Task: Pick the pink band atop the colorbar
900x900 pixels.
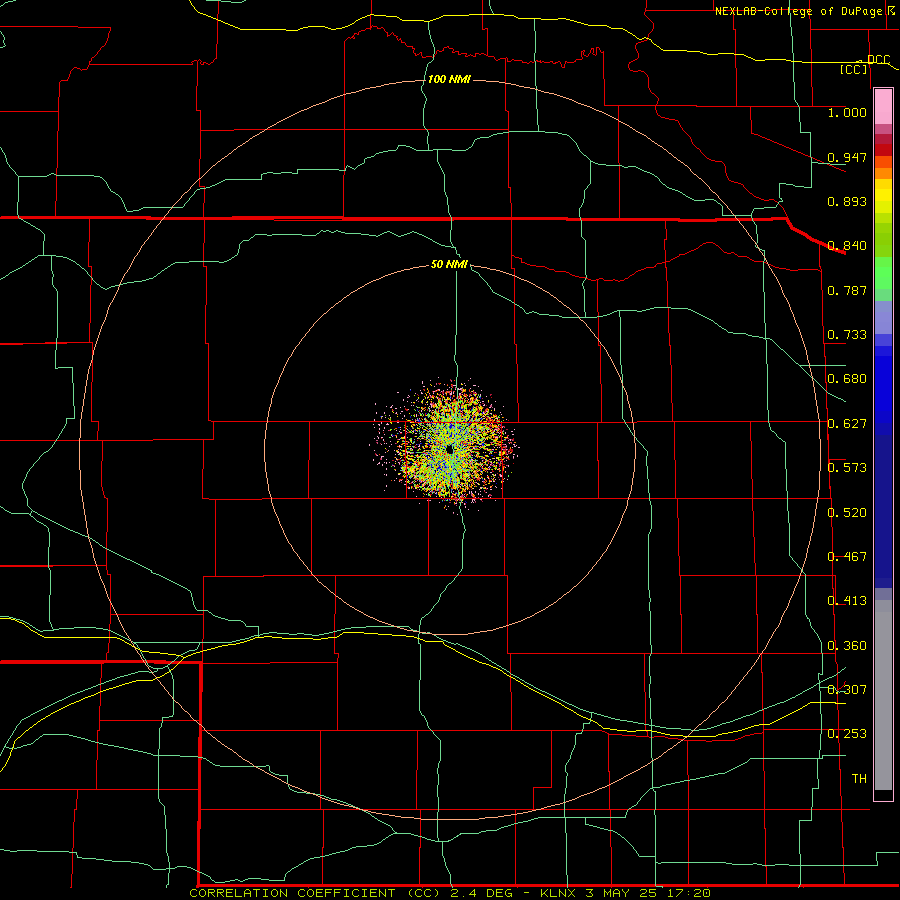Action: pyautogui.click(x=883, y=107)
